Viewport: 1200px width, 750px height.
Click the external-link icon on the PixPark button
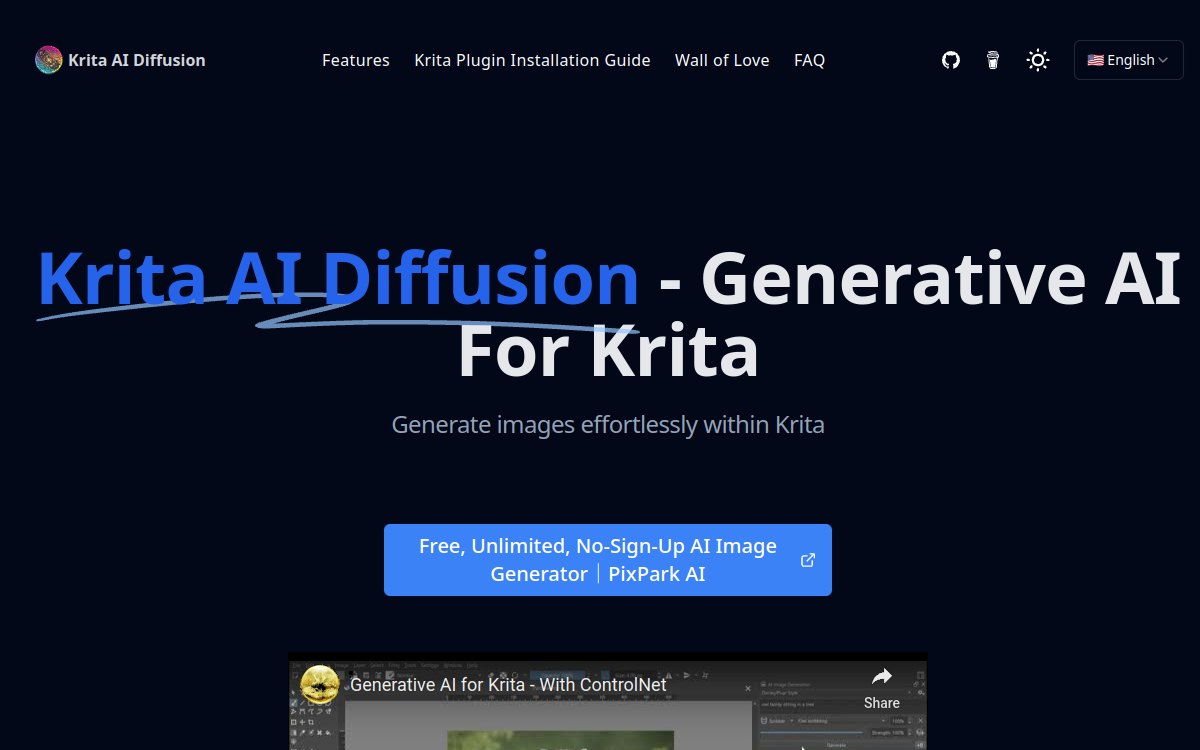(807, 560)
